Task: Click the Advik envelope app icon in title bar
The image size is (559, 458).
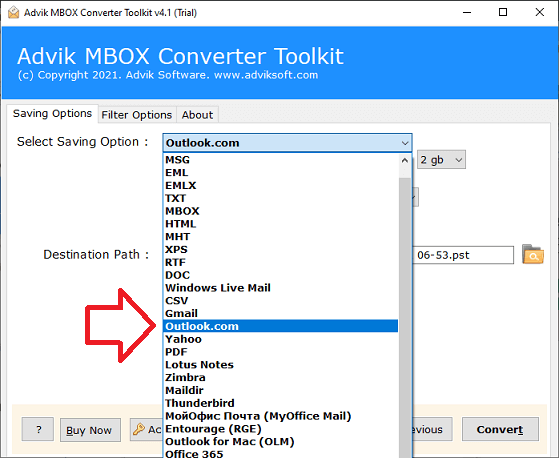Action: [x=14, y=12]
